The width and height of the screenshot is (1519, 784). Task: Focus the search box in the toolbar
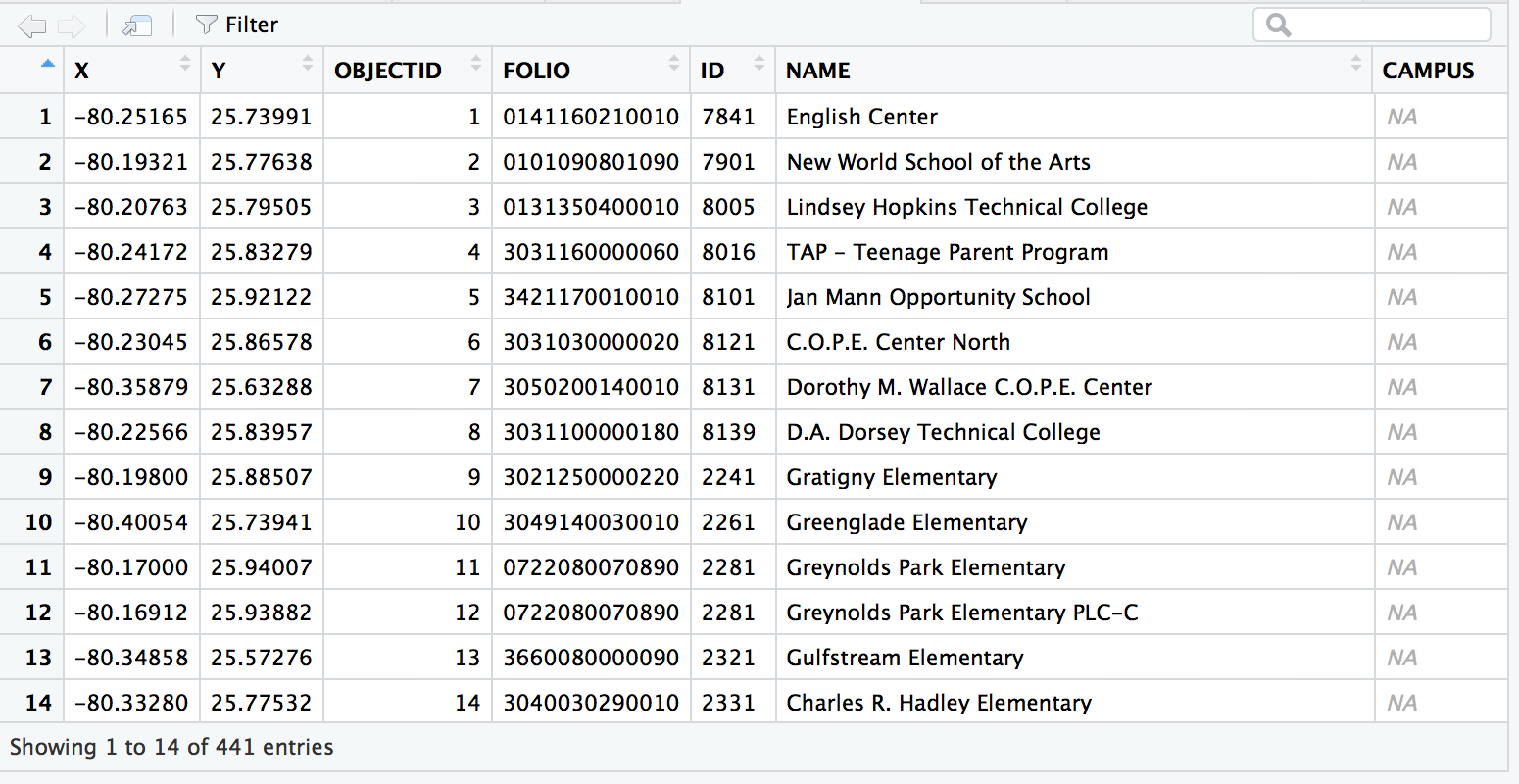[x=1372, y=24]
